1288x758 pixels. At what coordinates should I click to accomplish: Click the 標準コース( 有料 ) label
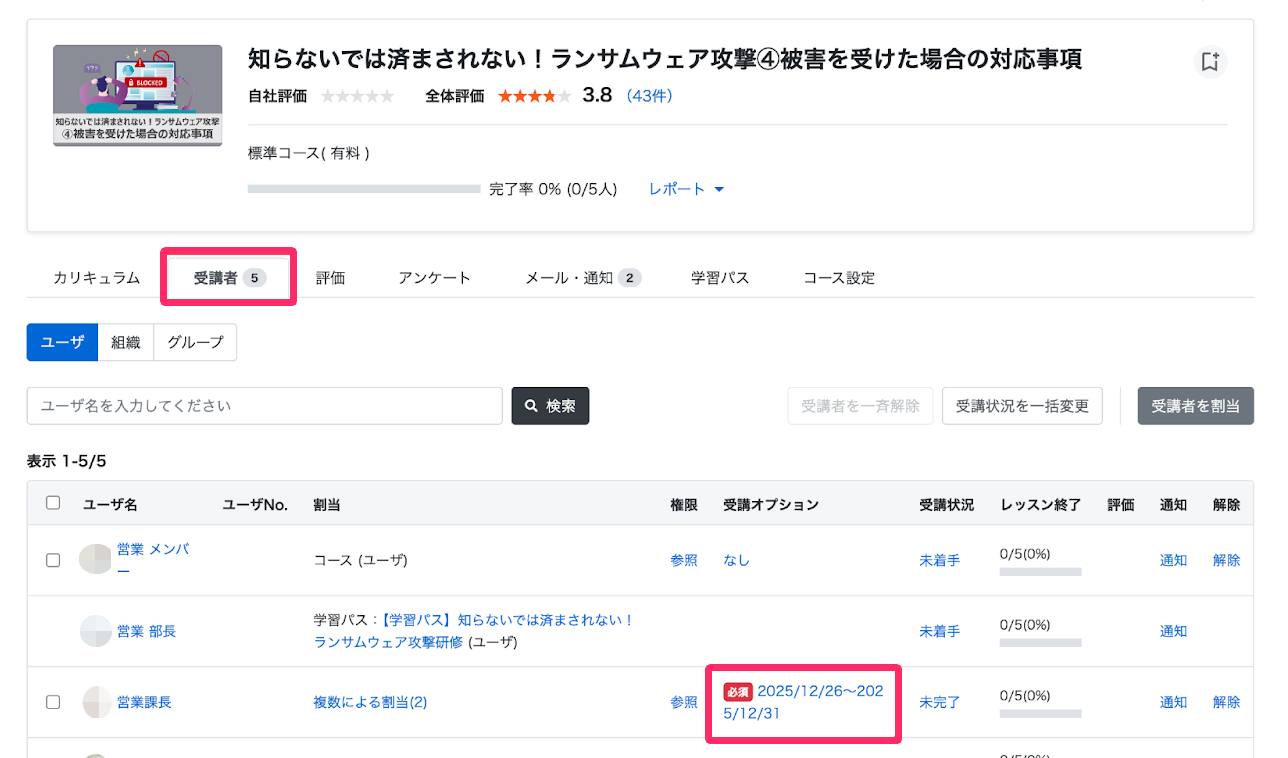(309, 153)
